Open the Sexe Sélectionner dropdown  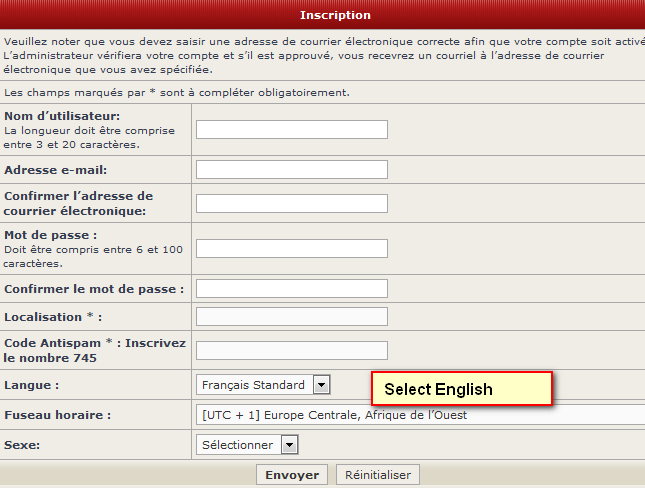point(247,445)
